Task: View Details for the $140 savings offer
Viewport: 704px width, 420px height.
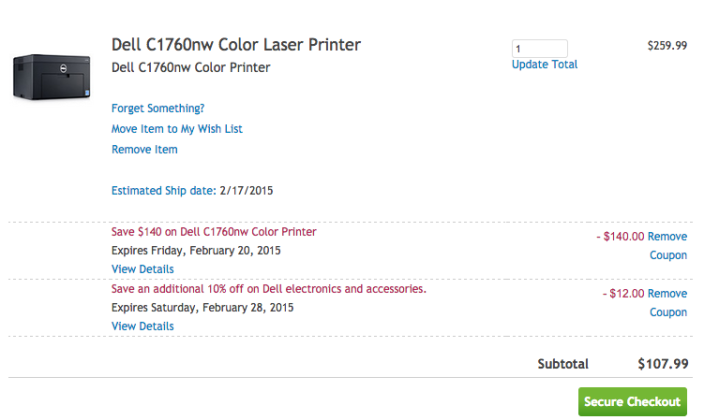Action: pos(142,269)
